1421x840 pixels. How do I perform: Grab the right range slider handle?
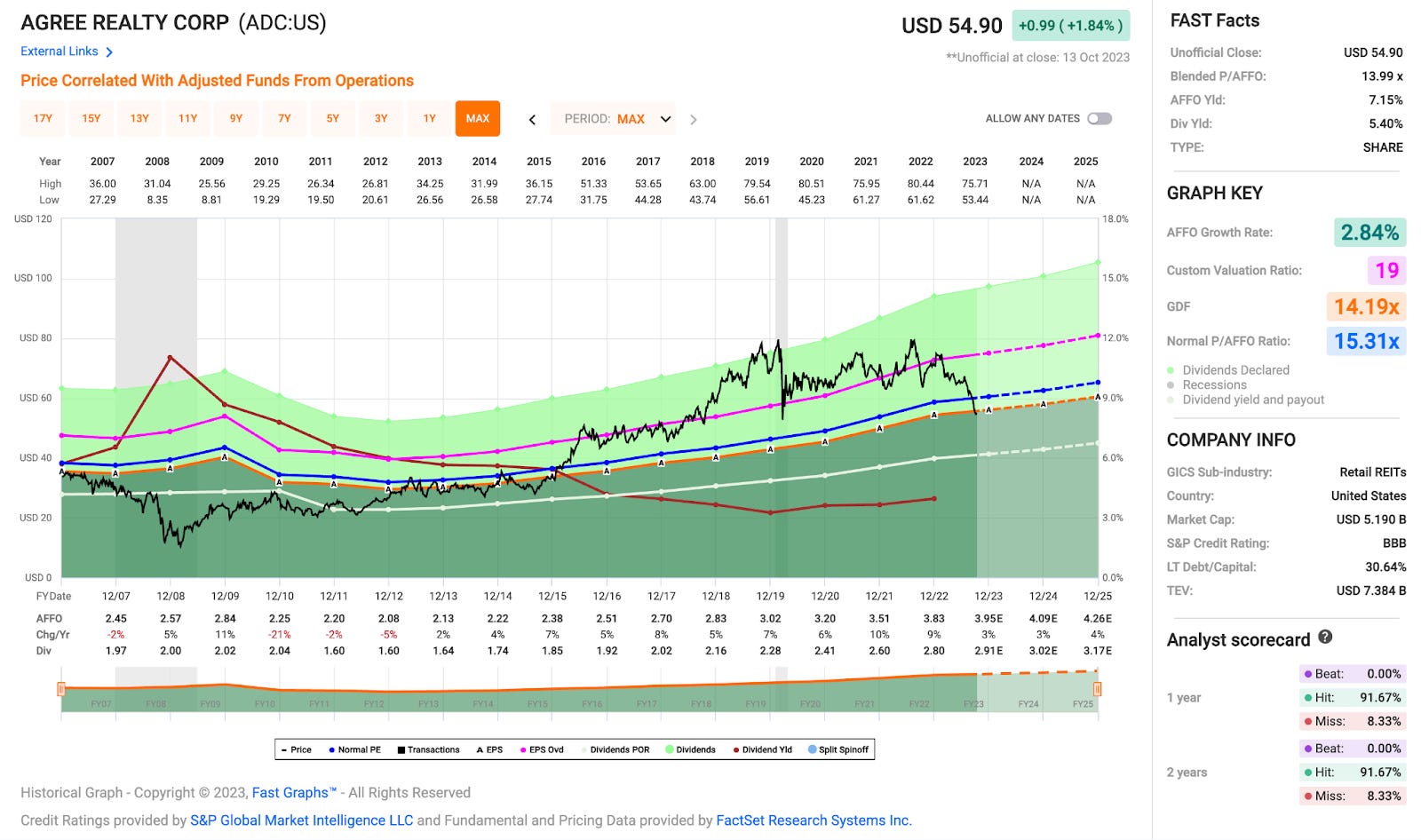click(1098, 689)
